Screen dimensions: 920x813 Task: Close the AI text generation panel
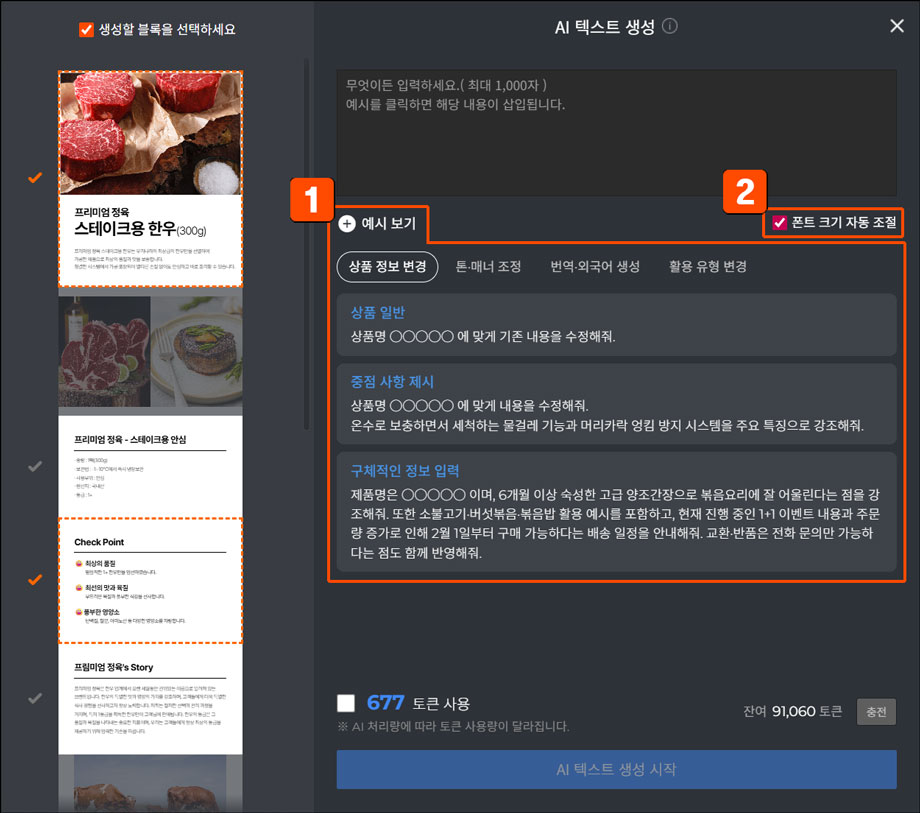tap(896, 26)
